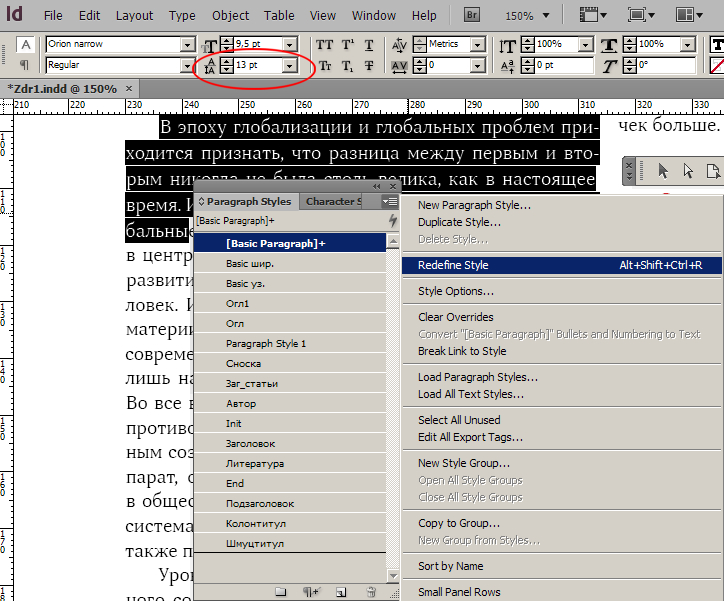Switch to Character Styles tab
The width and height of the screenshot is (724, 601).
pyautogui.click(x=333, y=201)
